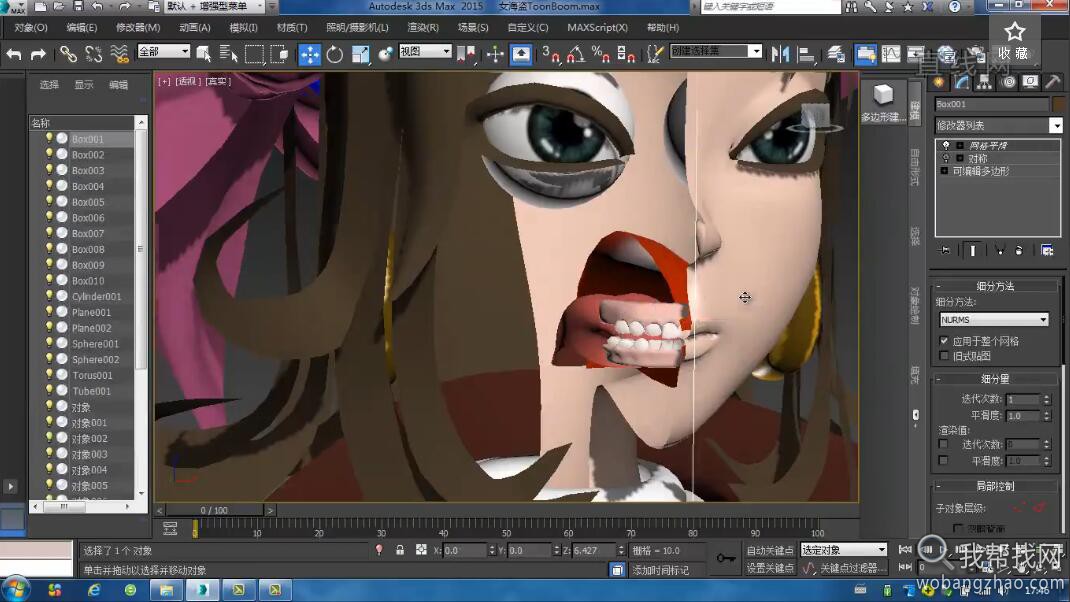Click the Configure Modifier Sets icon
The width and height of the screenshot is (1070, 602).
(1047, 250)
